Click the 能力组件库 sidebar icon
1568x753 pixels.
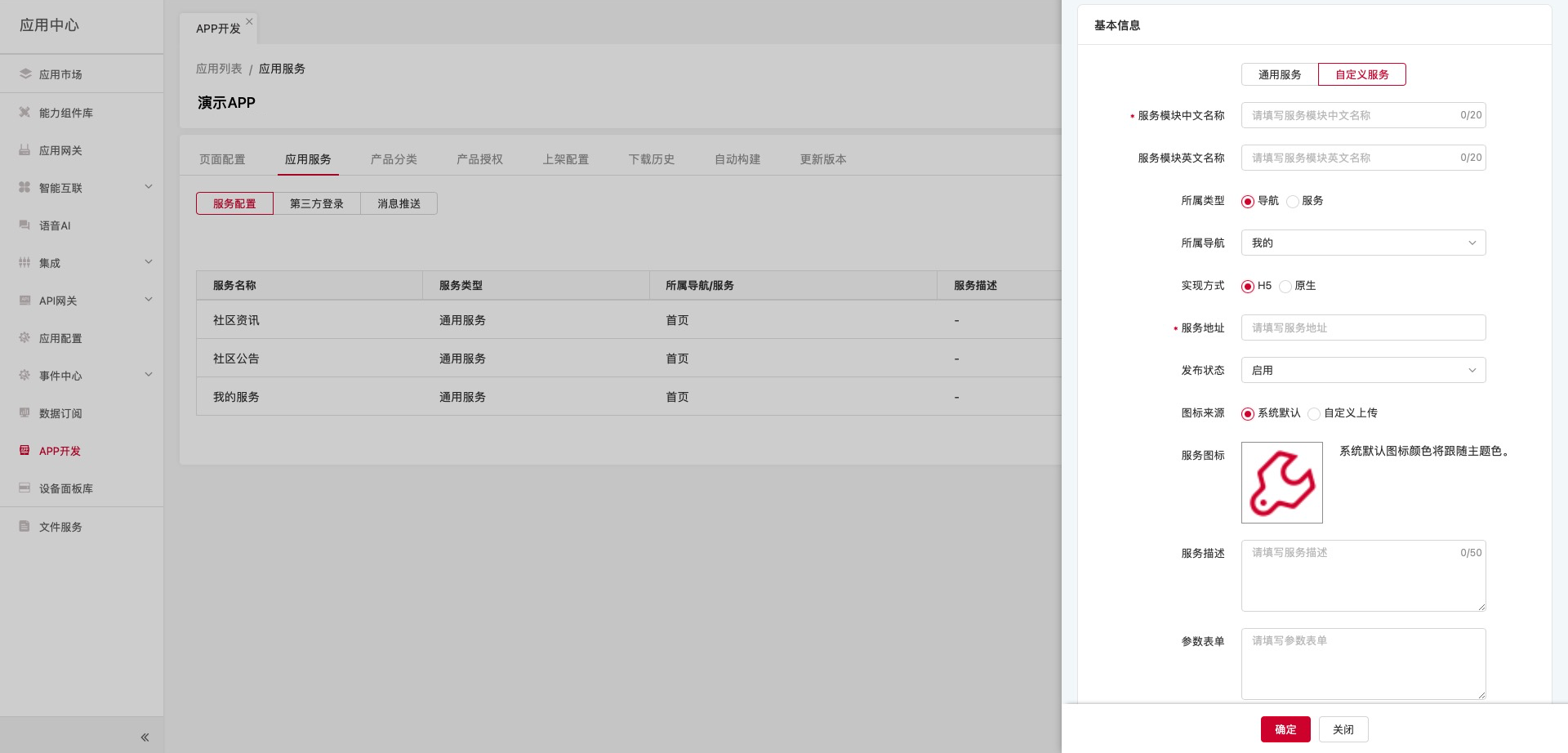click(24, 112)
